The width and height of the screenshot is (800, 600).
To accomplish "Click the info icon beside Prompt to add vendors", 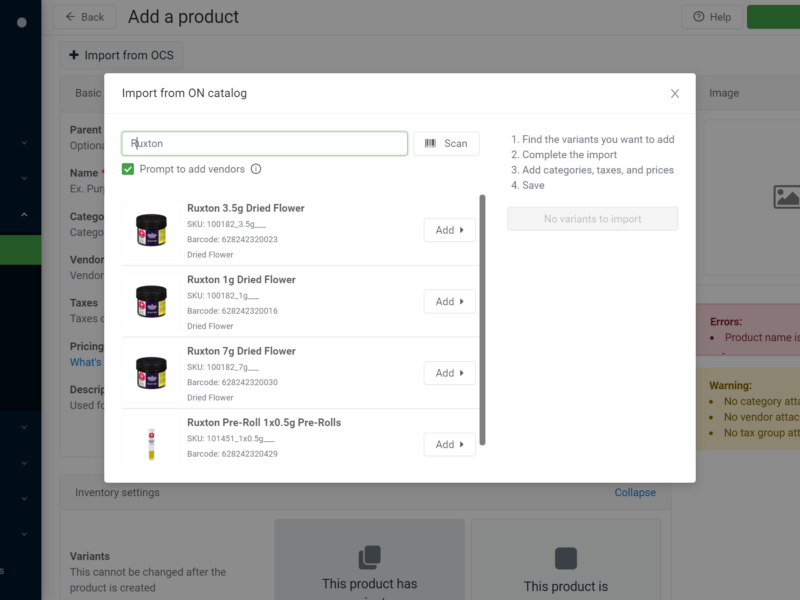I will pos(256,169).
